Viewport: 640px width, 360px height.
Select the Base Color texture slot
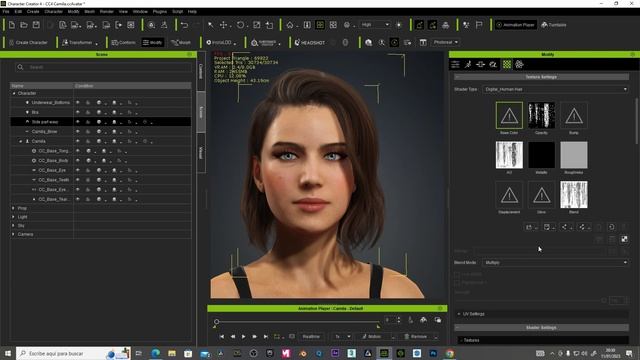click(x=509, y=116)
